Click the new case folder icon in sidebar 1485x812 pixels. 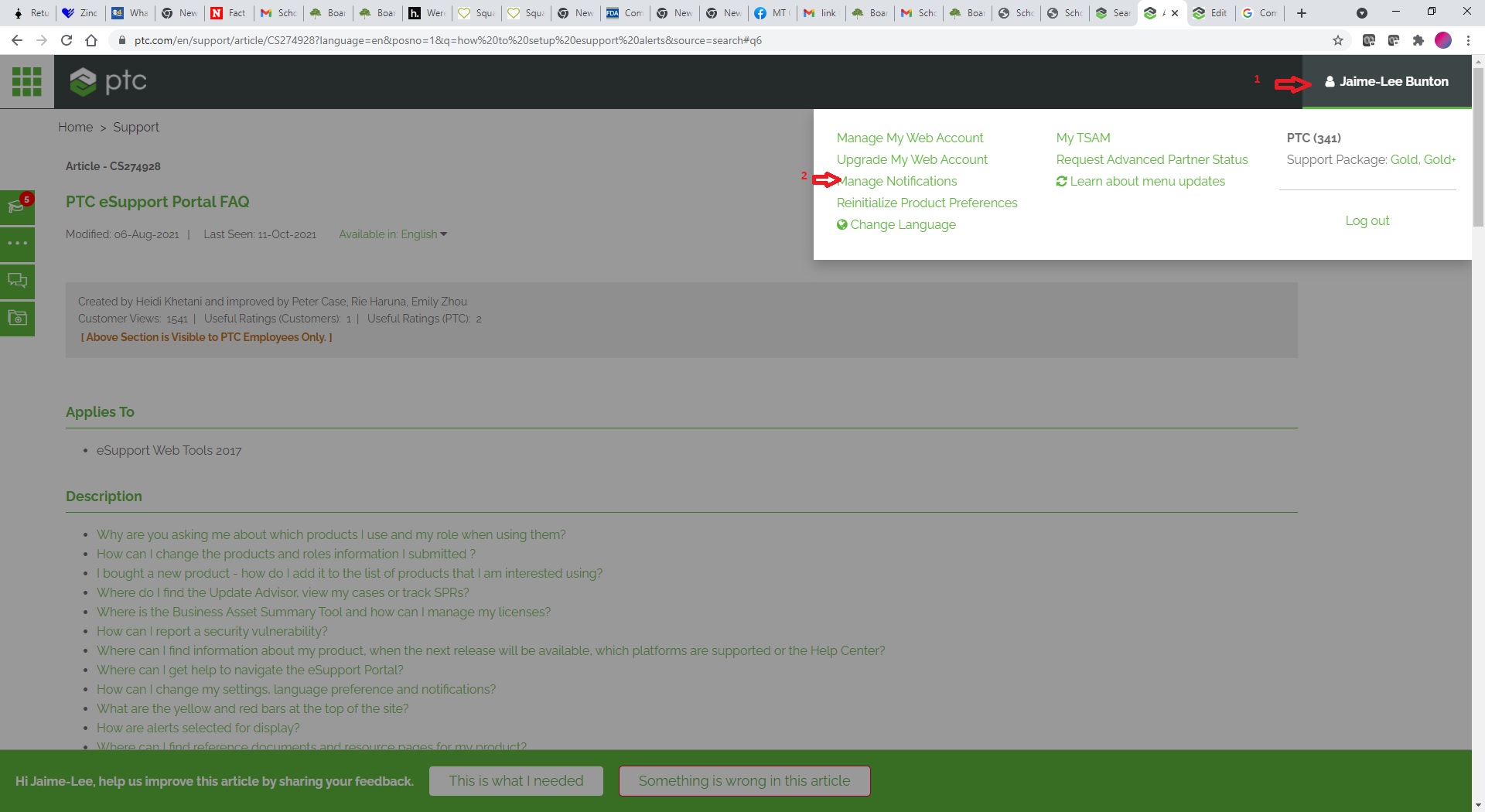coord(17,318)
